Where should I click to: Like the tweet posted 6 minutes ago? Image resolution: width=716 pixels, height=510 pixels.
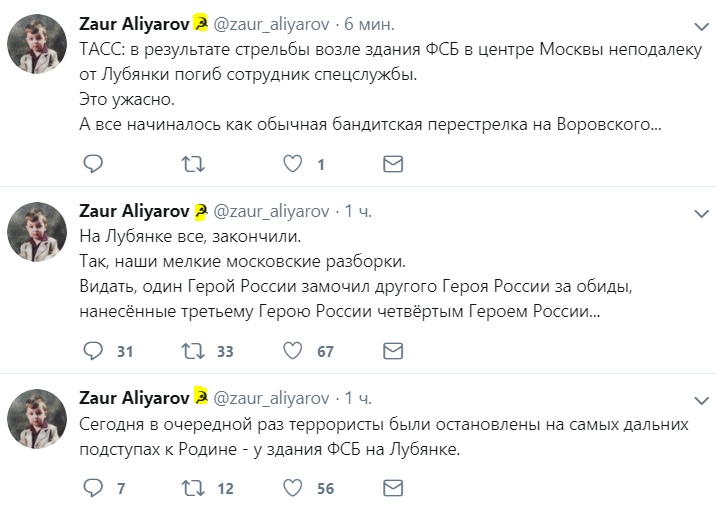tap(294, 164)
